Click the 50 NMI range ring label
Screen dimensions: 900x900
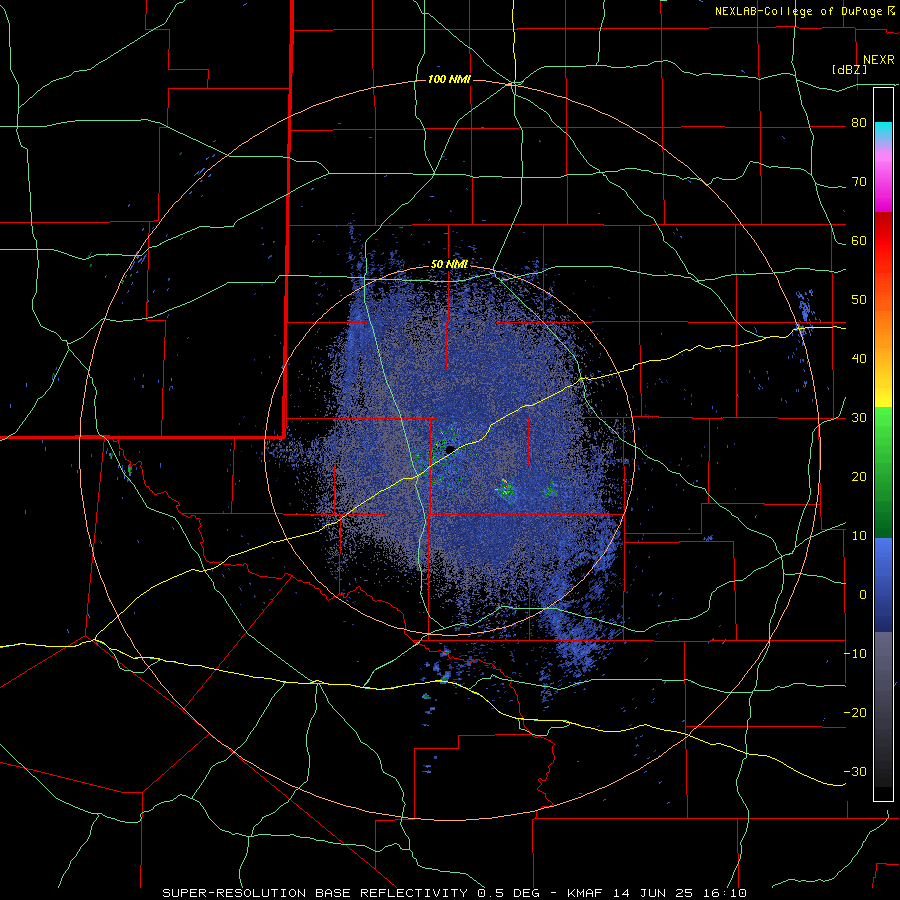pyautogui.click(x=449, y=265)
